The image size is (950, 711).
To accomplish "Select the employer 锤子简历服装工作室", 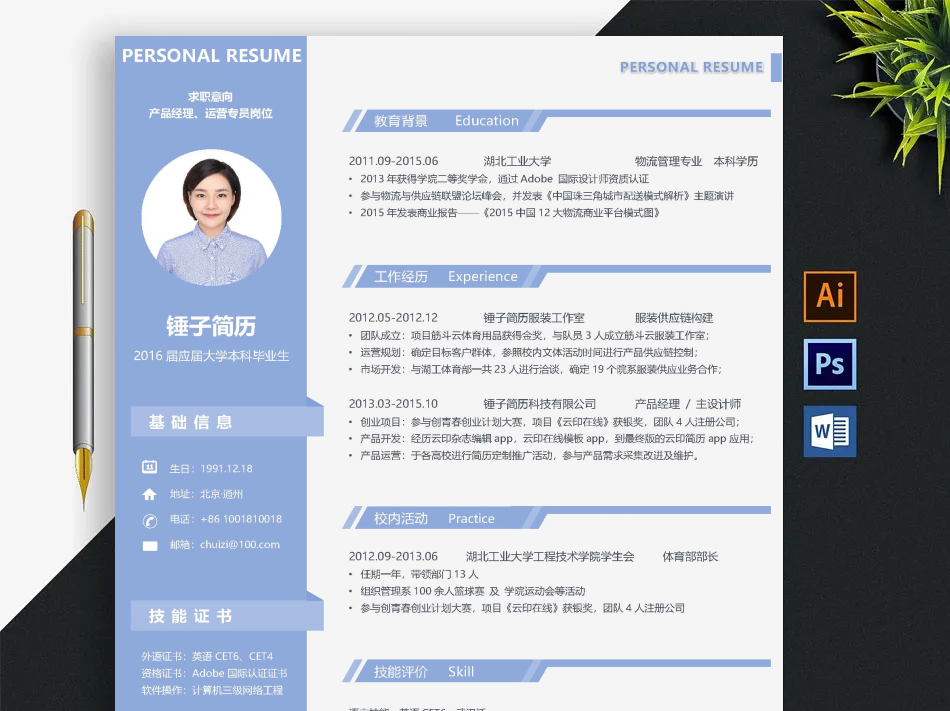I will pyautogui.click(x=534, y=318).
